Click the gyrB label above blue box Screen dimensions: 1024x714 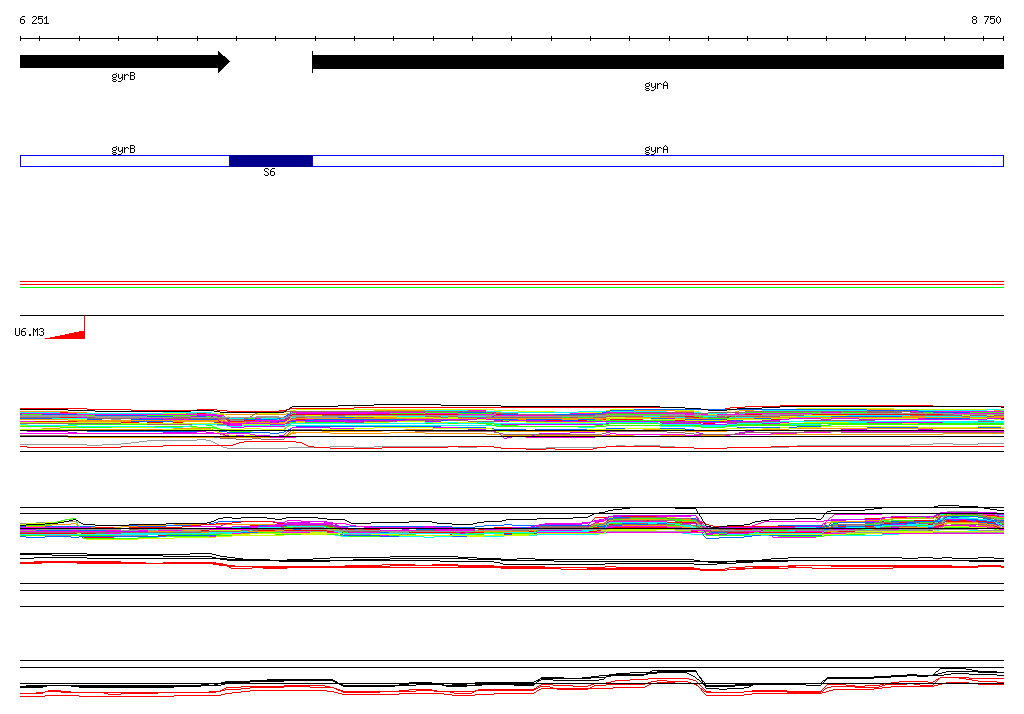tap(123, 149)
